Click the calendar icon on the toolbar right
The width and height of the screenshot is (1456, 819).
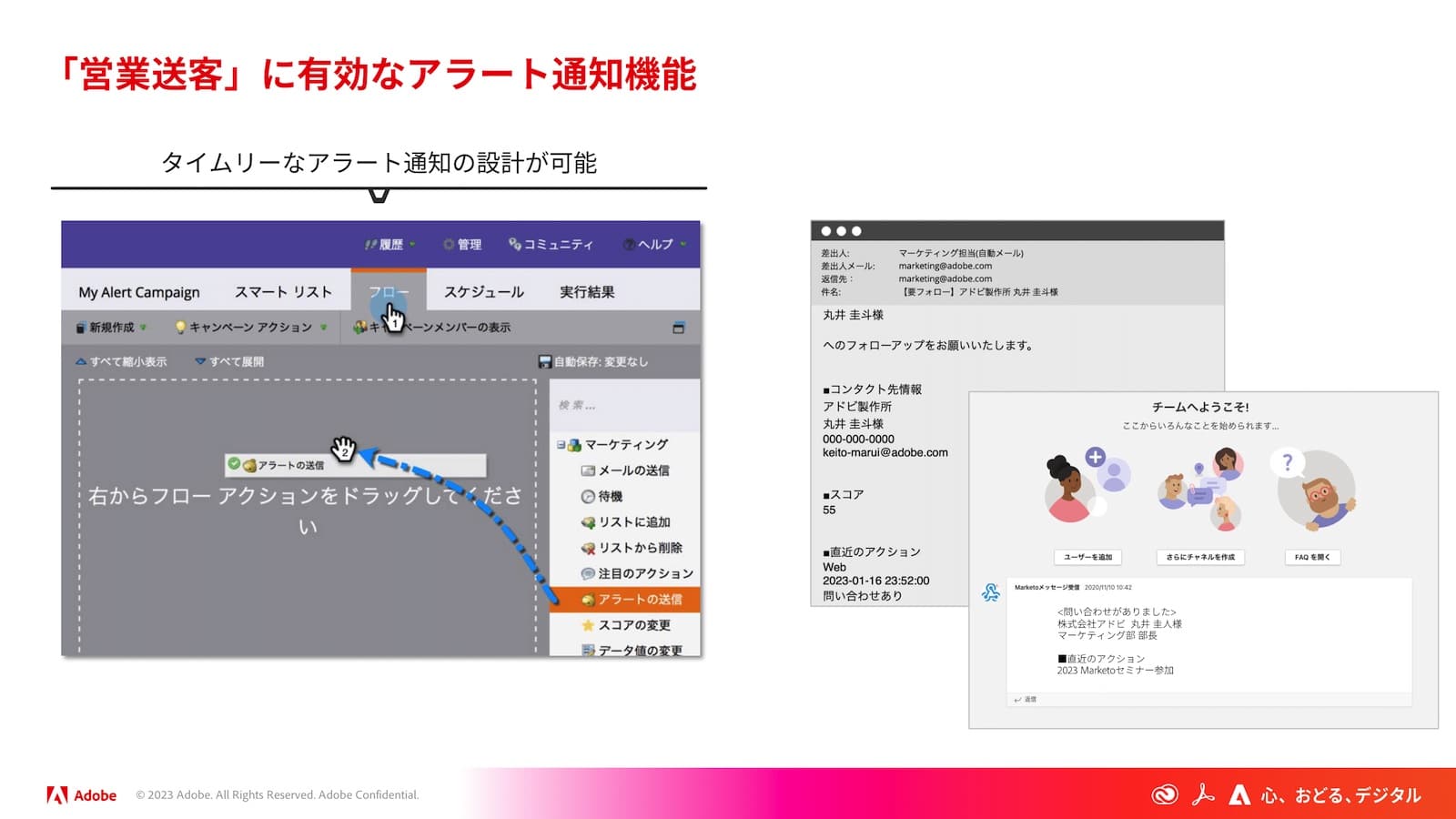point(677,325)
